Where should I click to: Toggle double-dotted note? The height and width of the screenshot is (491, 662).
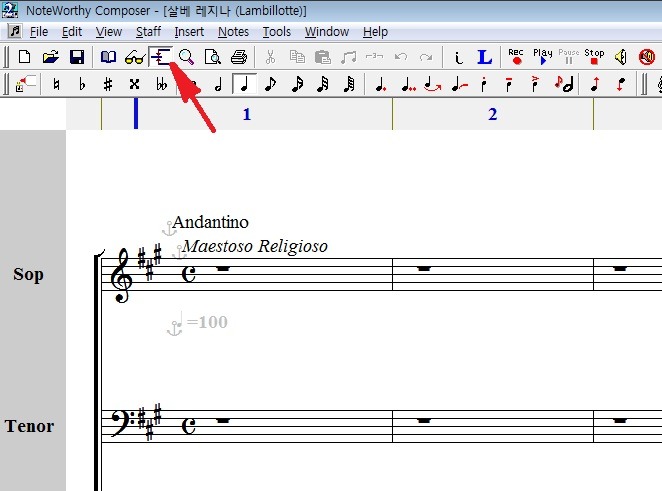pos(407,84)
